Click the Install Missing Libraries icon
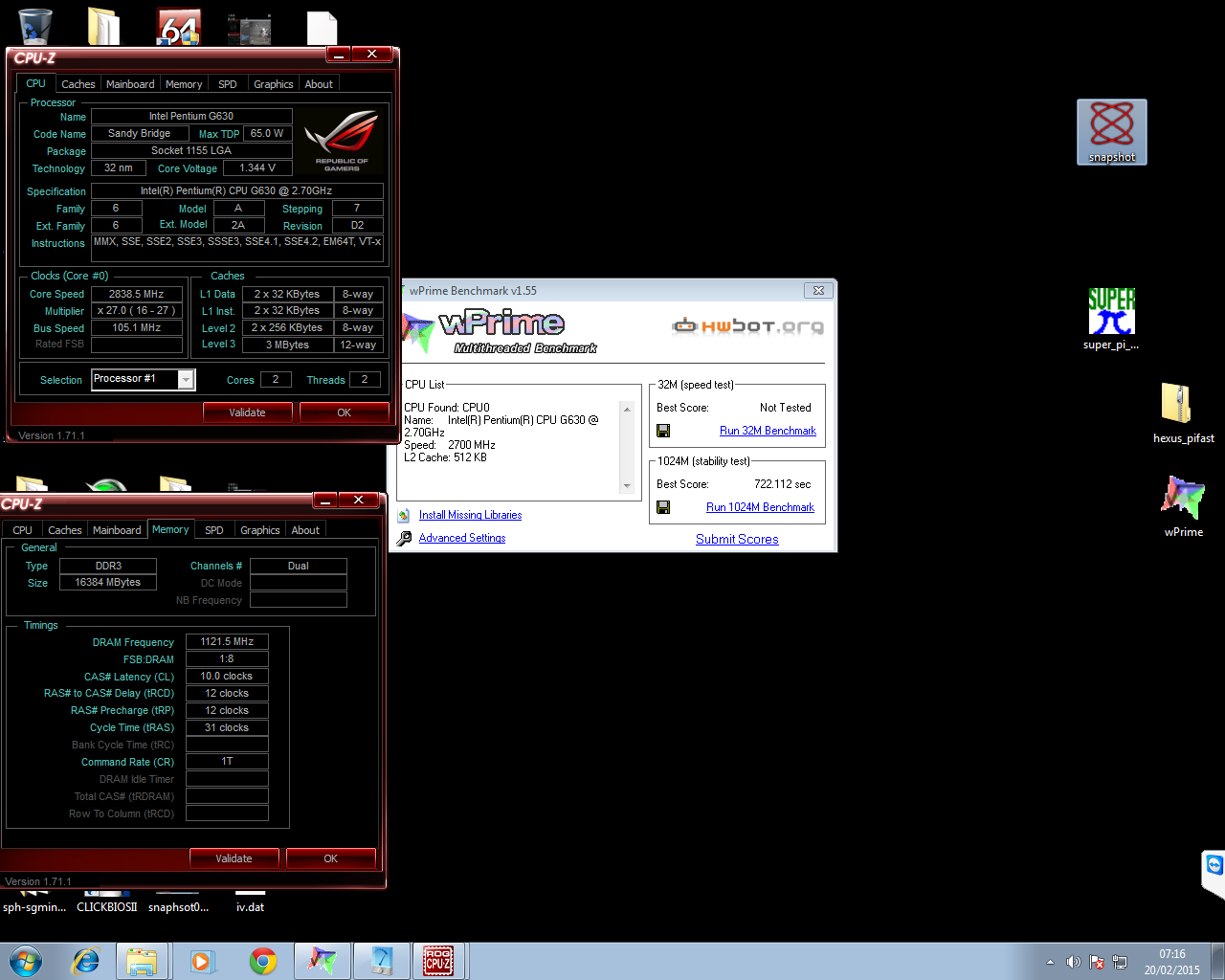The width and height of the screenshot is (1225, 980). (x=404, y=515)
